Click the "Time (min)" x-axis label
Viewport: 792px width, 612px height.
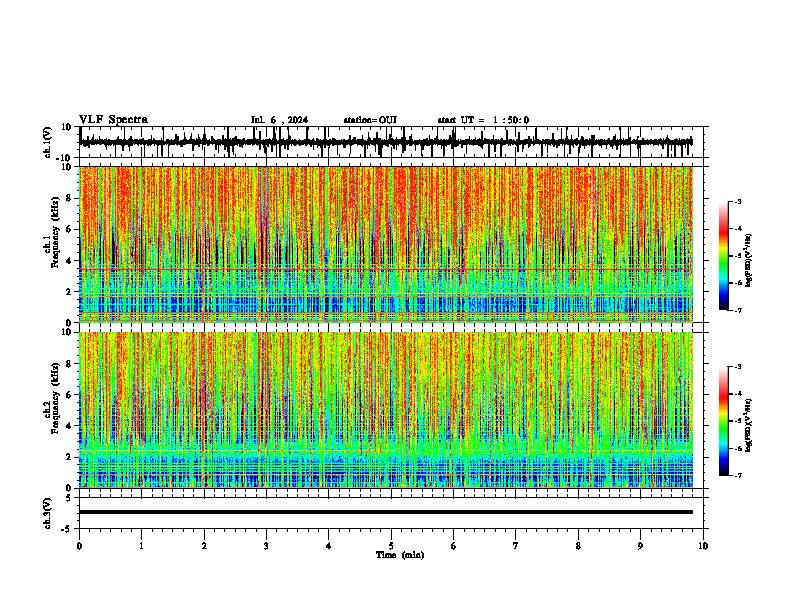click(400, 555)
